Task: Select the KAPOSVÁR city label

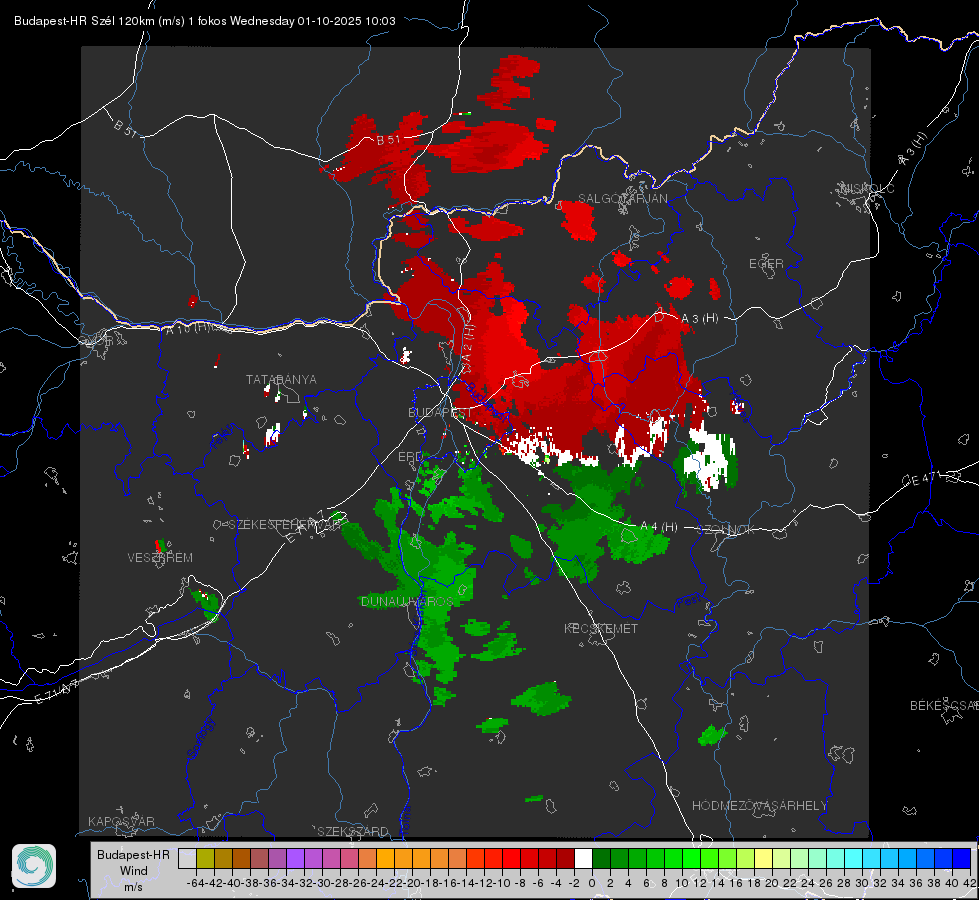Action: coord(121,821)
